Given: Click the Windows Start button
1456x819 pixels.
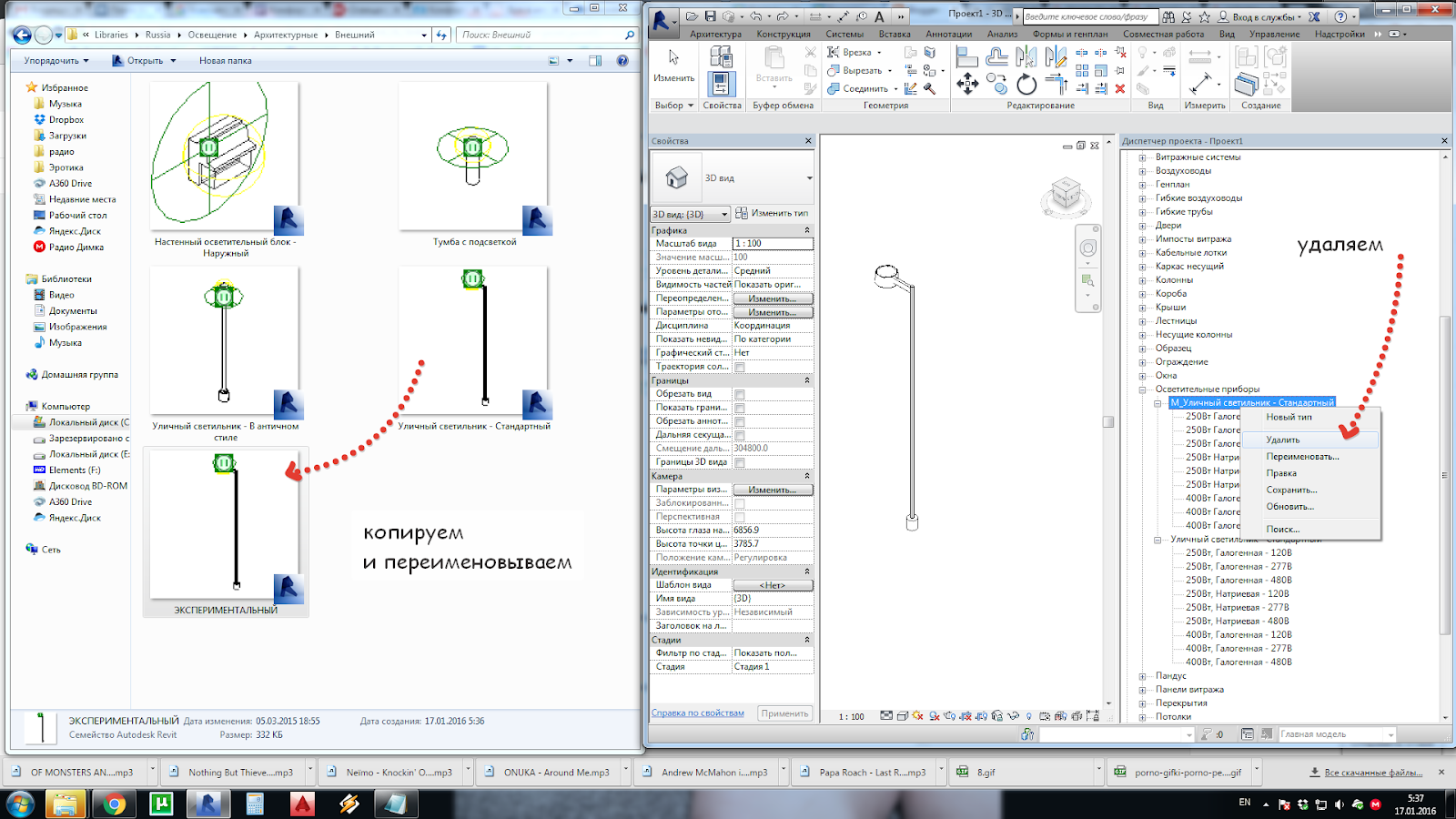Looking at the screenshot, I should [20, 804].
